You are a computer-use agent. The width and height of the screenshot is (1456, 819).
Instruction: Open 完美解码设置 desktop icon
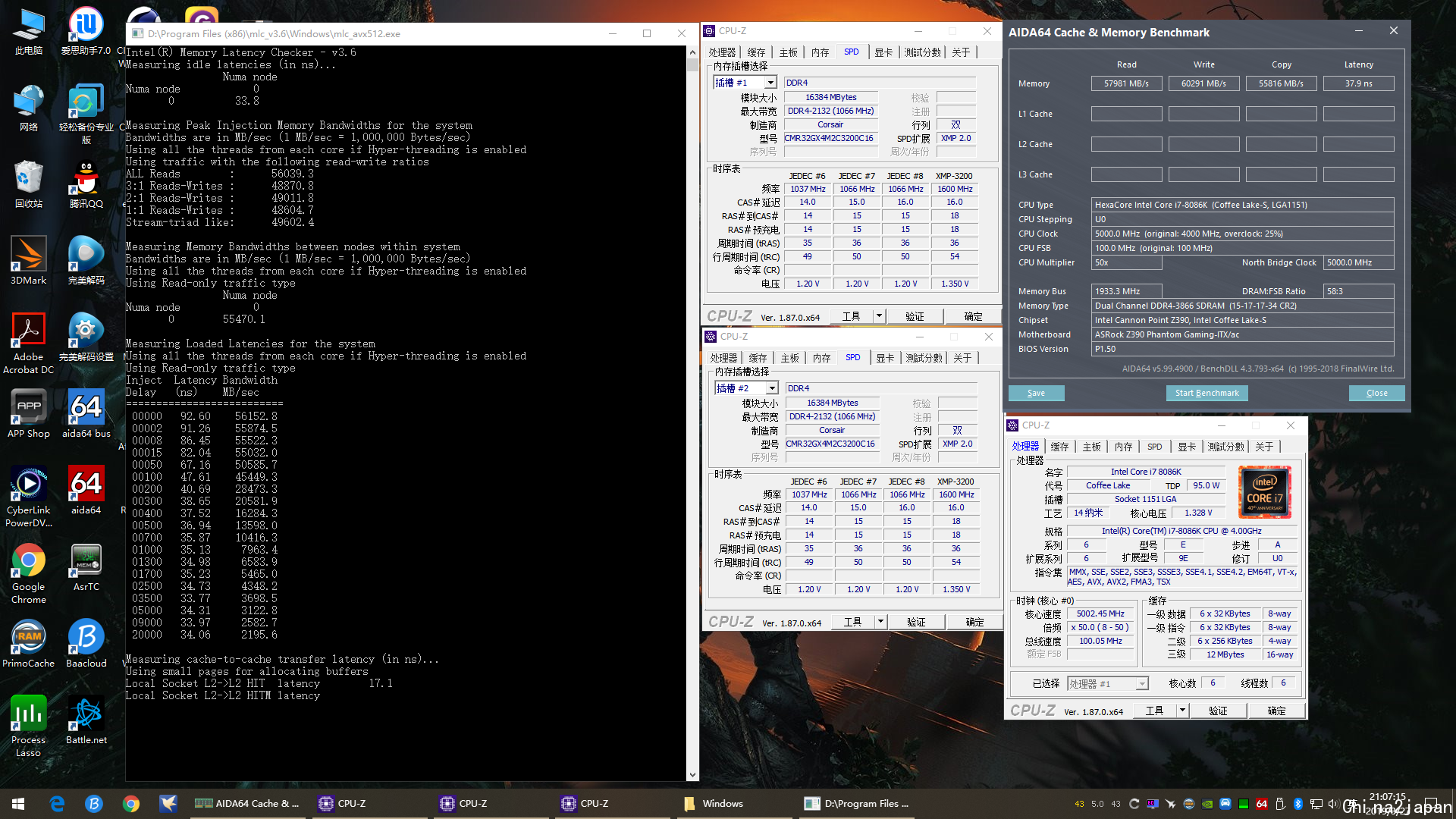pos(86,337)
